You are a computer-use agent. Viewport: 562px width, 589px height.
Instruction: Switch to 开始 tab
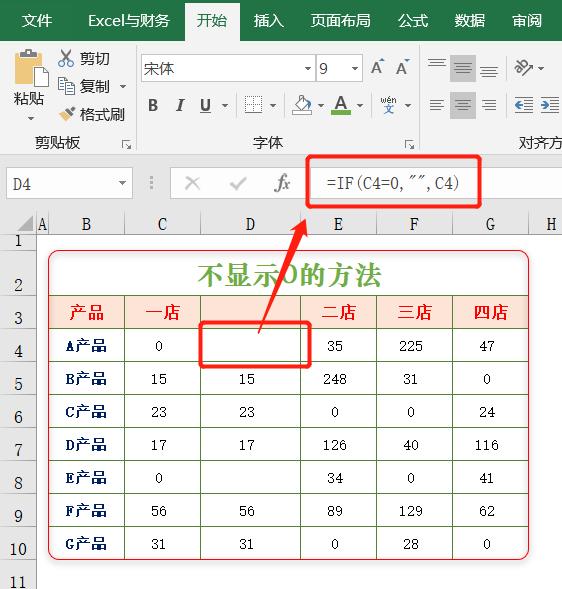212,21
